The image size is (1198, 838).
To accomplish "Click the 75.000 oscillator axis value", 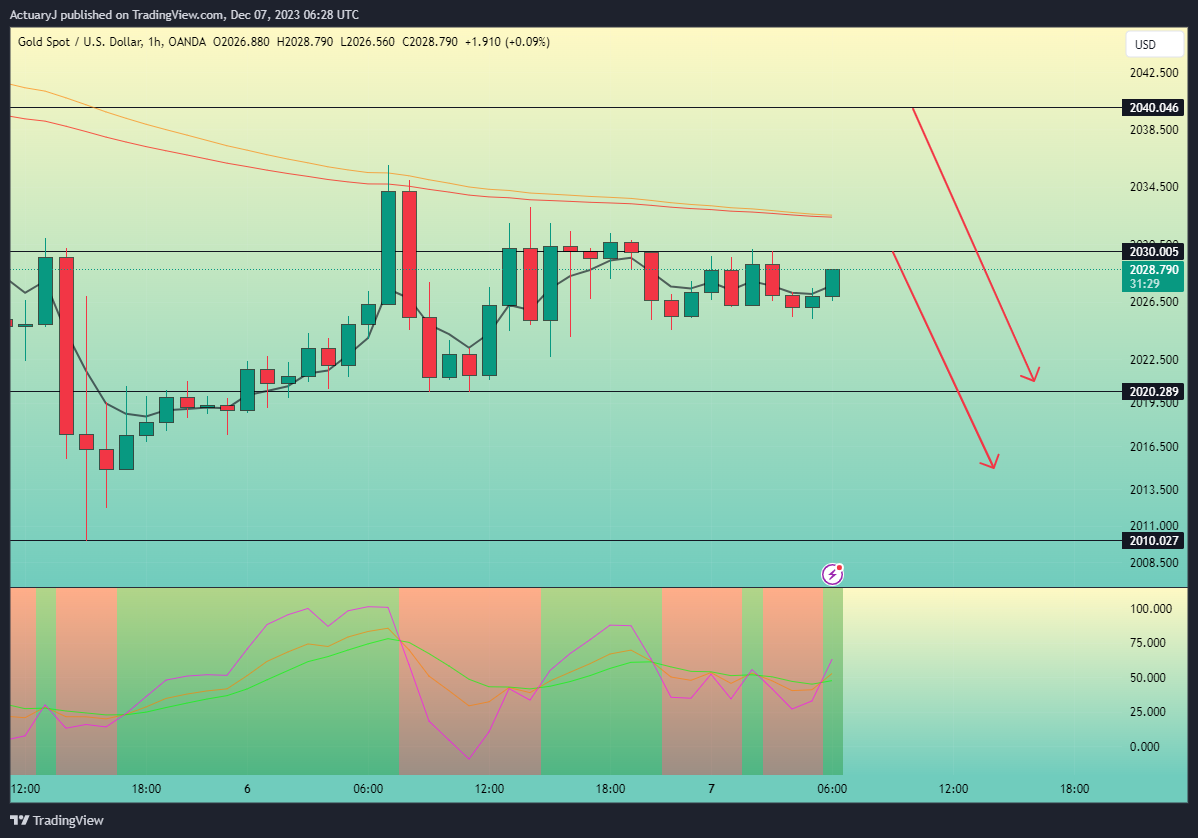I will (1148, 643).
